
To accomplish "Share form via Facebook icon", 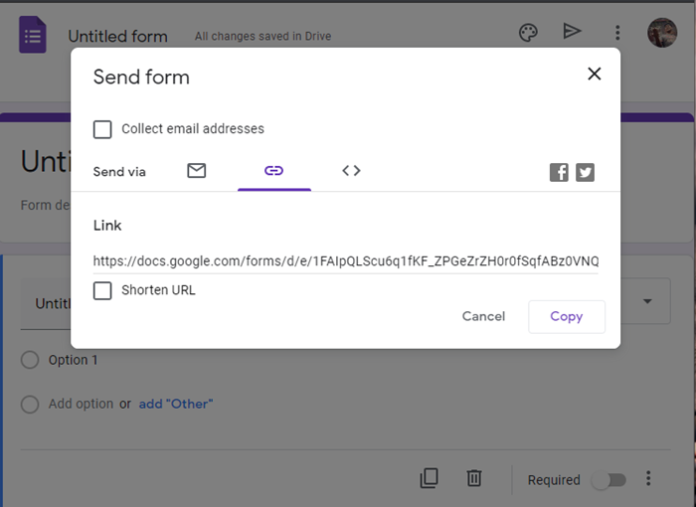I will [x=559, y=172].
